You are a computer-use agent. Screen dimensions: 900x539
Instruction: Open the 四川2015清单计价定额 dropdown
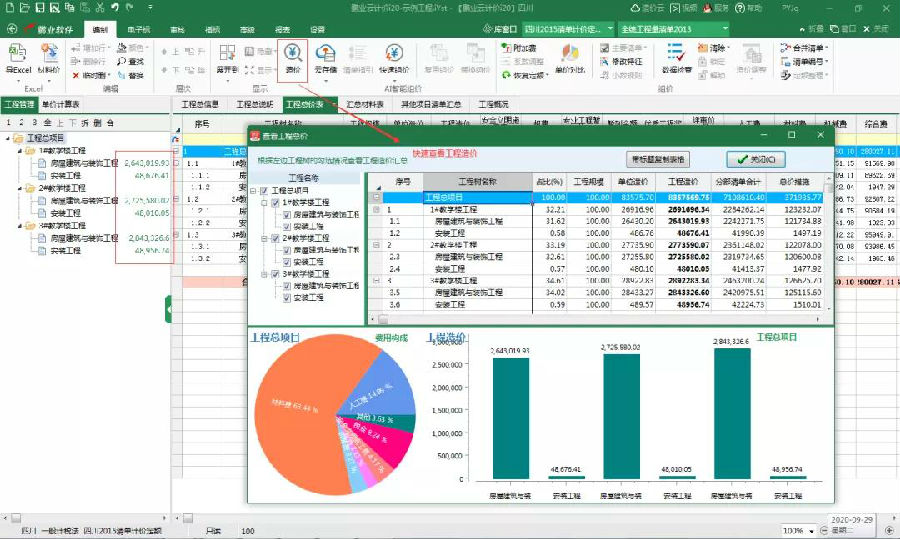[609, 30]
